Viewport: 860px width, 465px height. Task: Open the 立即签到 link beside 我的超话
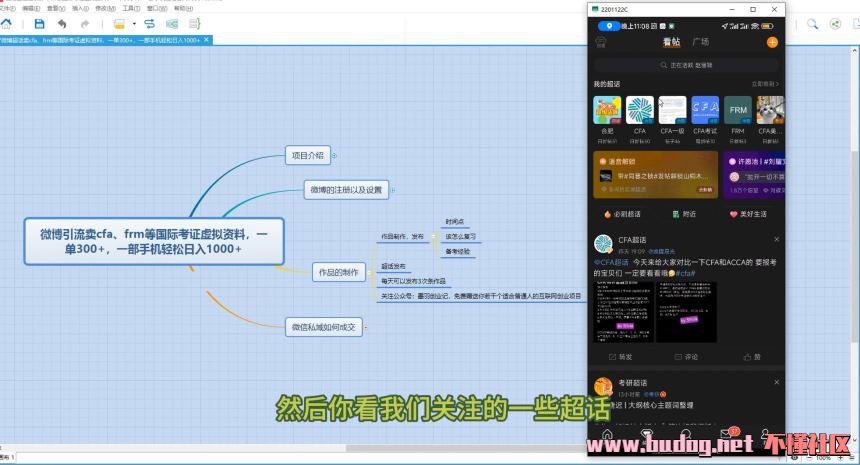(765, 84)
